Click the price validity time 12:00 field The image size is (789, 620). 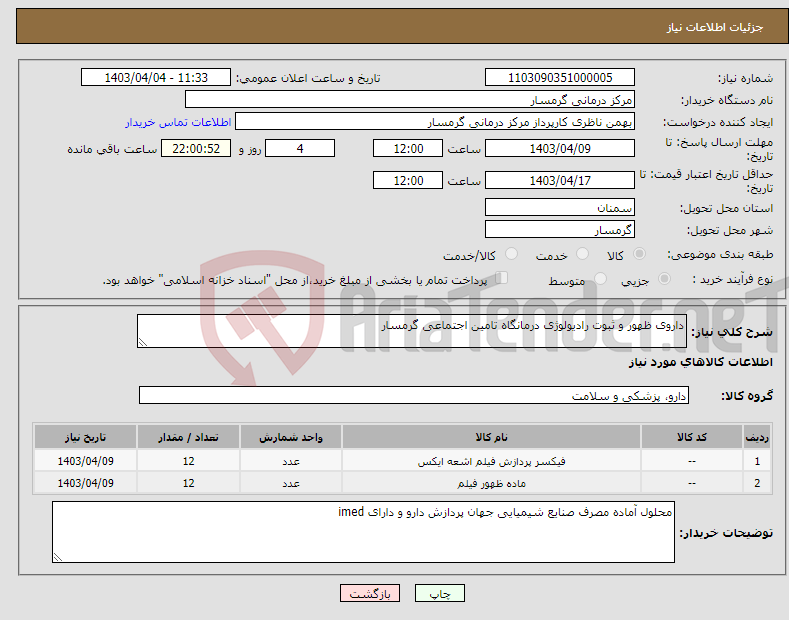tap(408, 180)
